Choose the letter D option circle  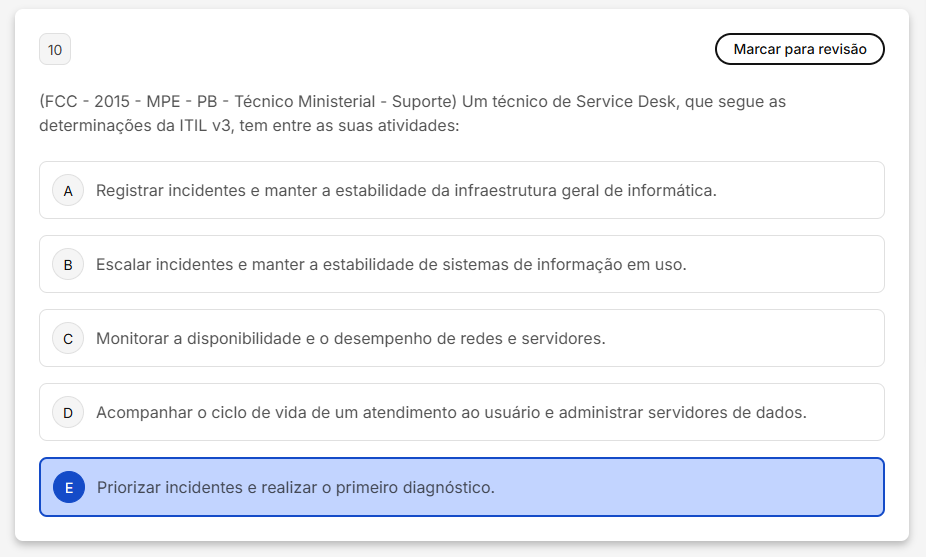[x=68, y=412]
